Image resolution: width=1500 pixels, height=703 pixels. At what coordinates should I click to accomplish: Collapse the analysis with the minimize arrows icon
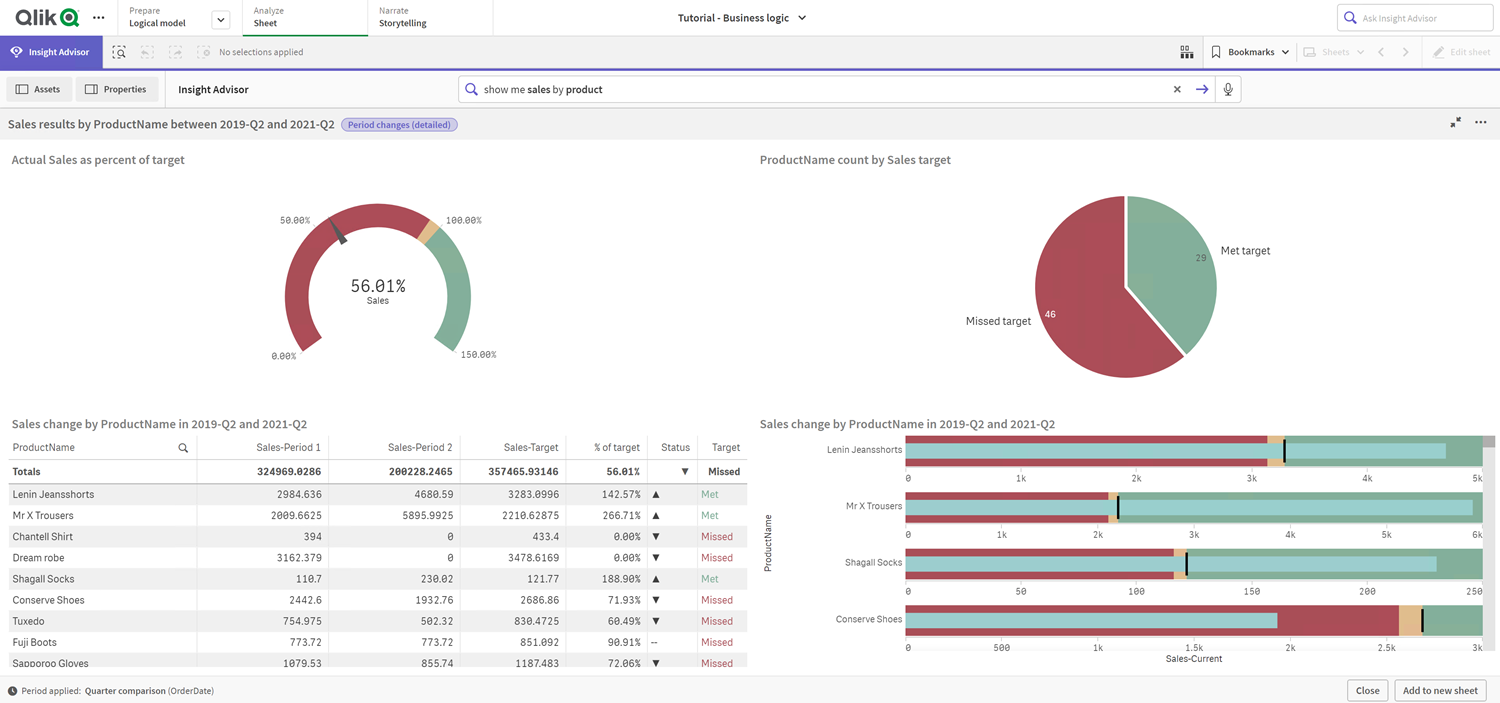1456,122
